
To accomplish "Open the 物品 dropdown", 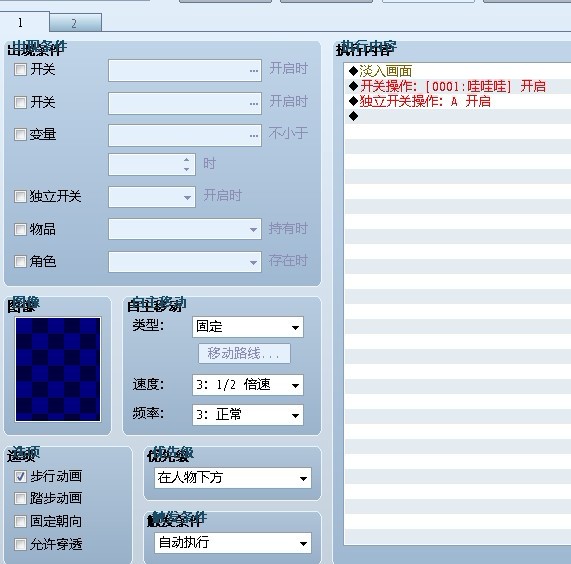I will 185,229.
